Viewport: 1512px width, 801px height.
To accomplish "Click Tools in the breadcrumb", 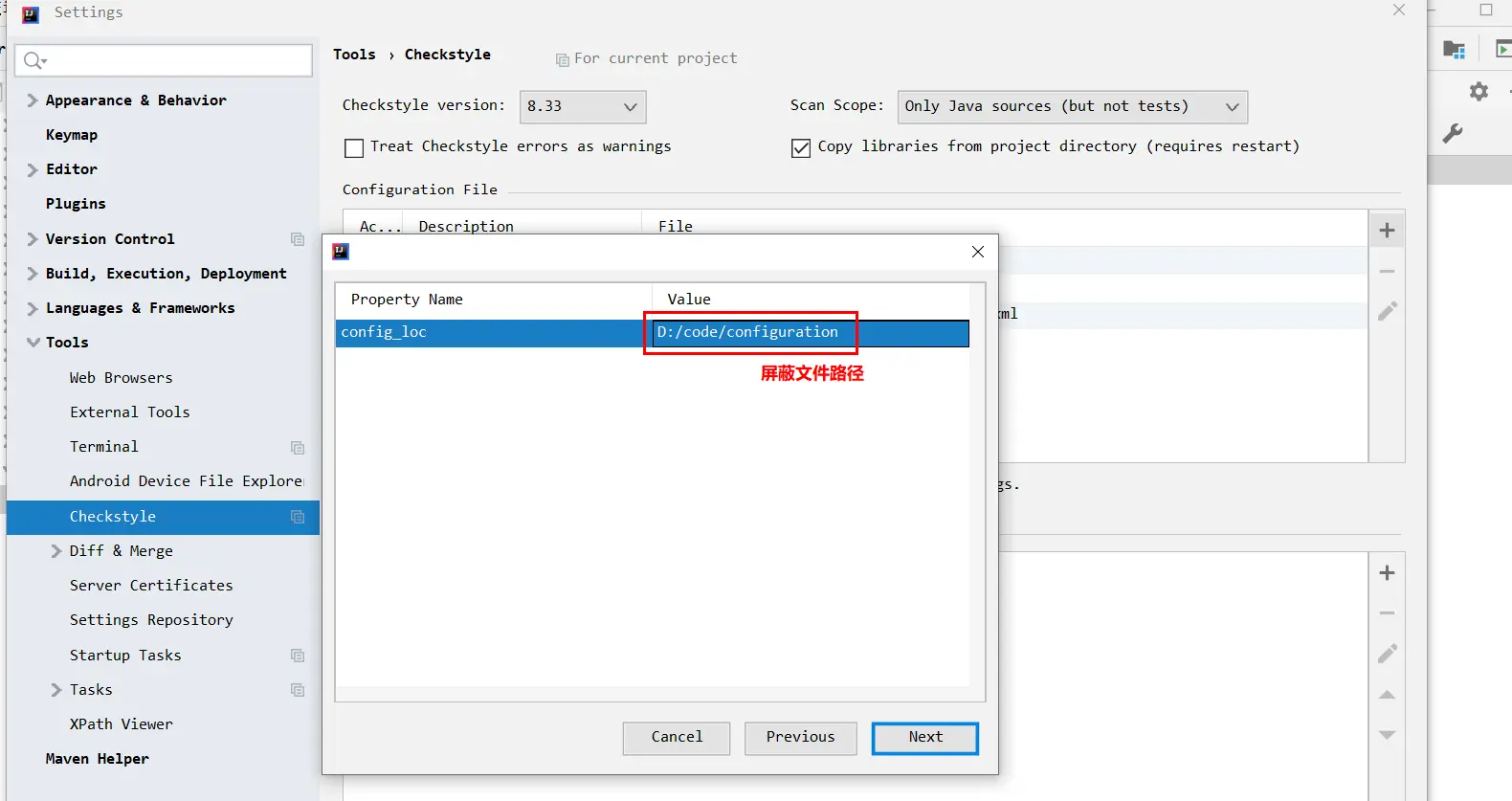I will pos(354,55).
